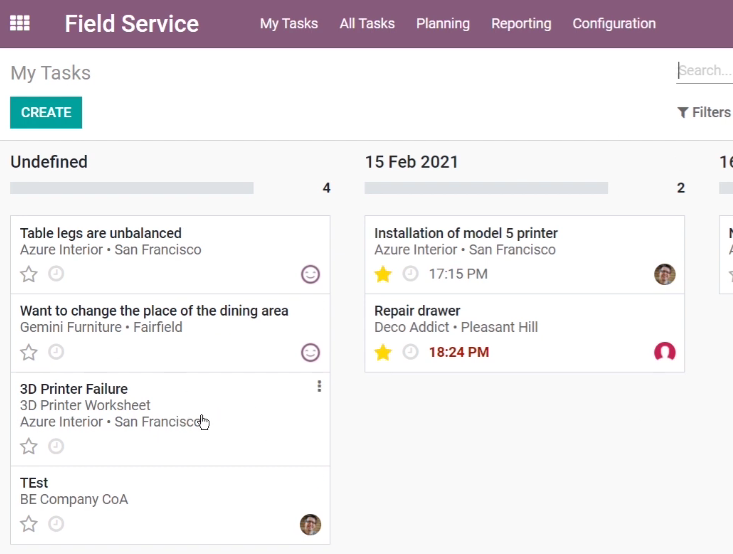Open activity clock on TEst task
Image resolution: width=733 pixels, height=554 pixels.
(x=56, y=524)
